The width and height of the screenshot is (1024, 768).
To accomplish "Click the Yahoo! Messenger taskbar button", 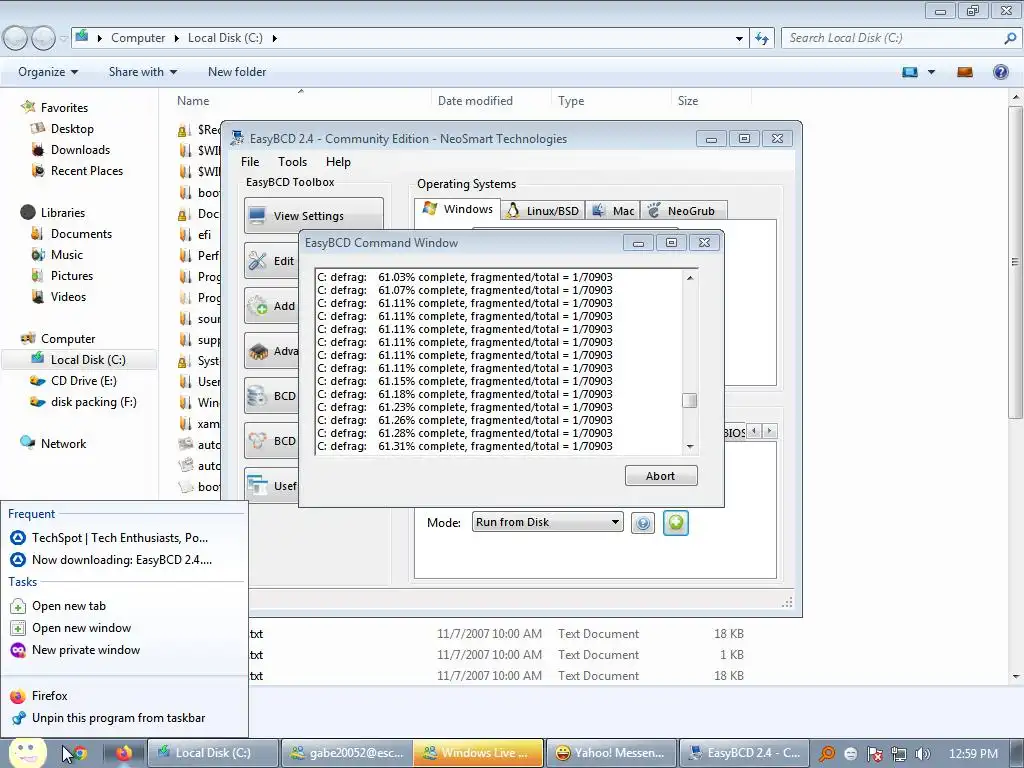I will 610,753.
